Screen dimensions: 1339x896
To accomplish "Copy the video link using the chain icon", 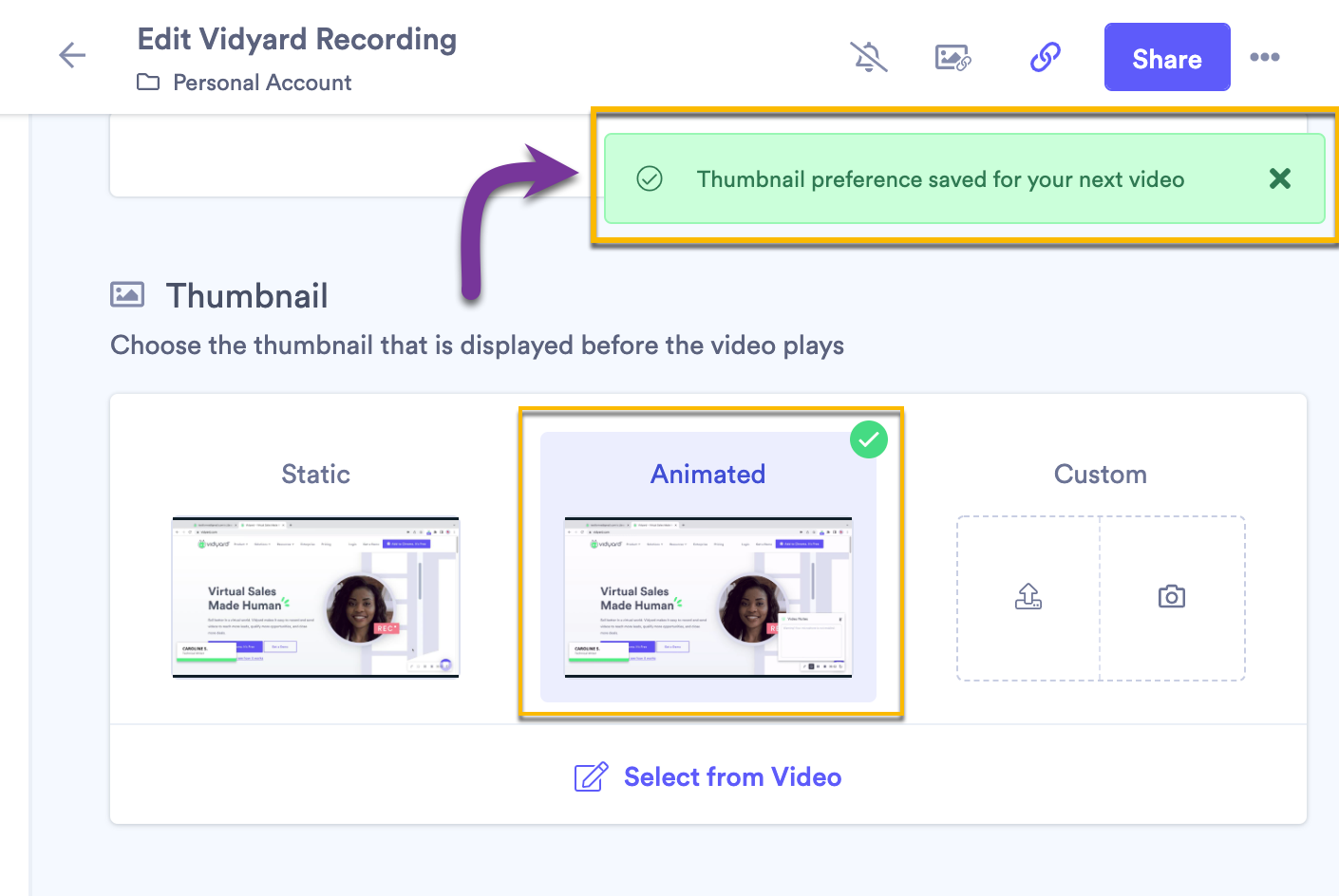I will 1045,57.
